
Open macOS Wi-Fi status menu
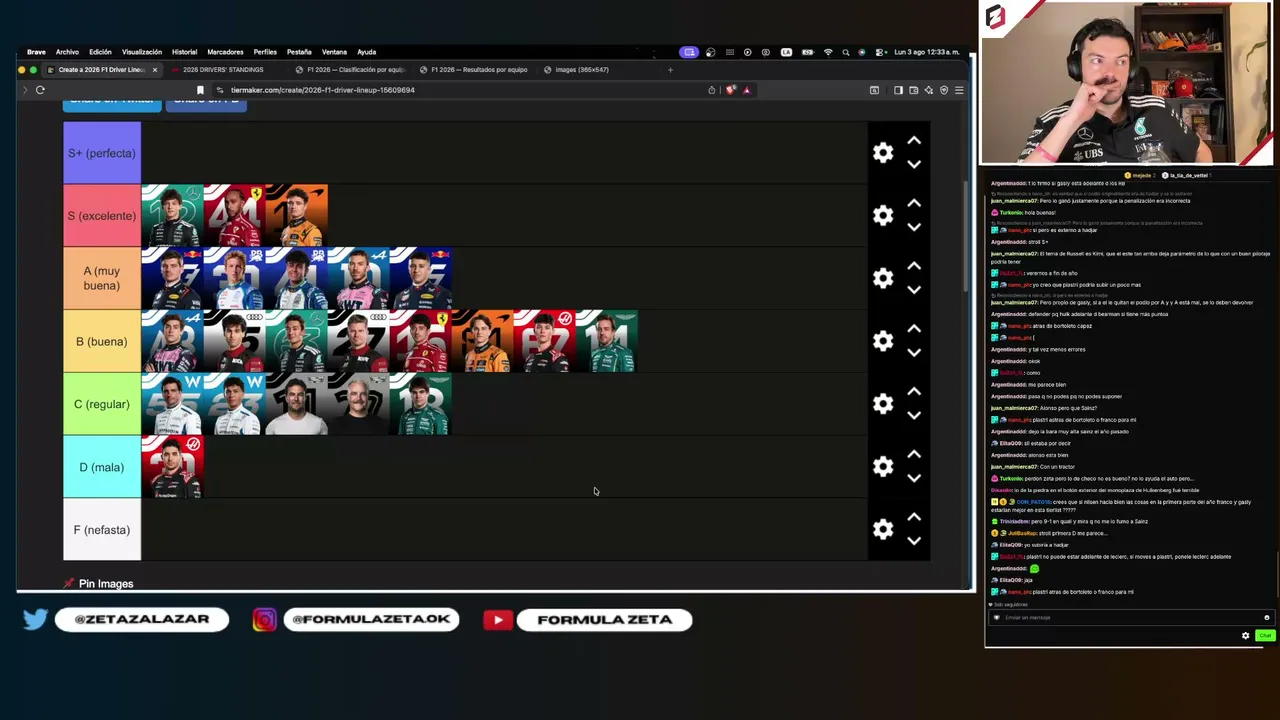[x=828, y=52]
